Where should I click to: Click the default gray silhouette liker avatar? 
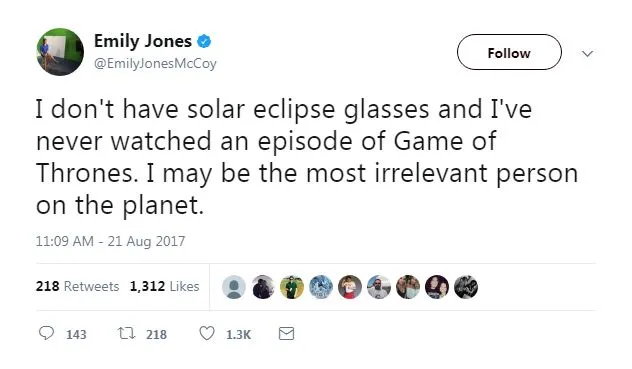pos(234,287)
